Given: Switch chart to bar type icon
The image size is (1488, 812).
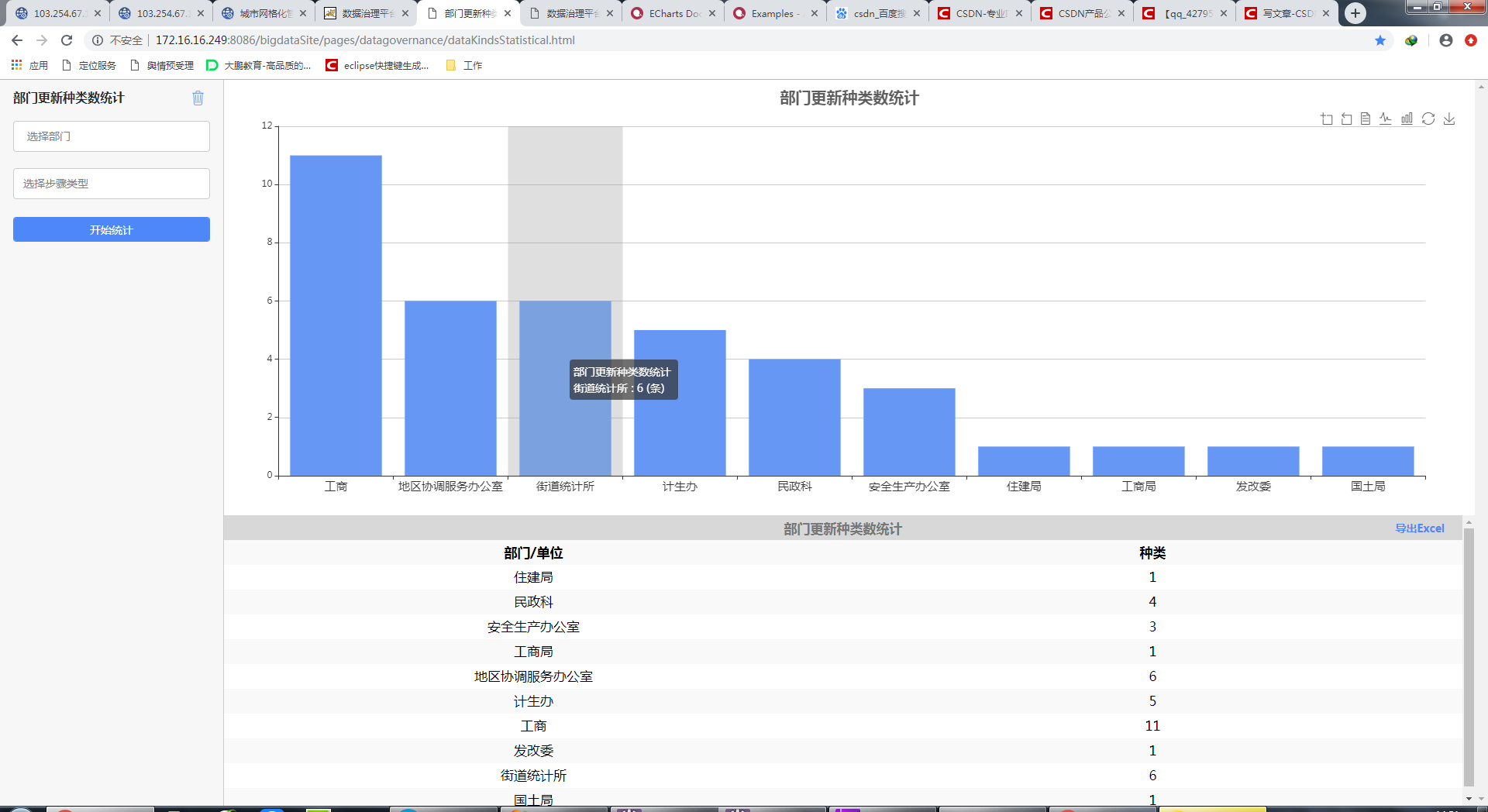Looking at the screenshot, I should tap(1407, 119).
